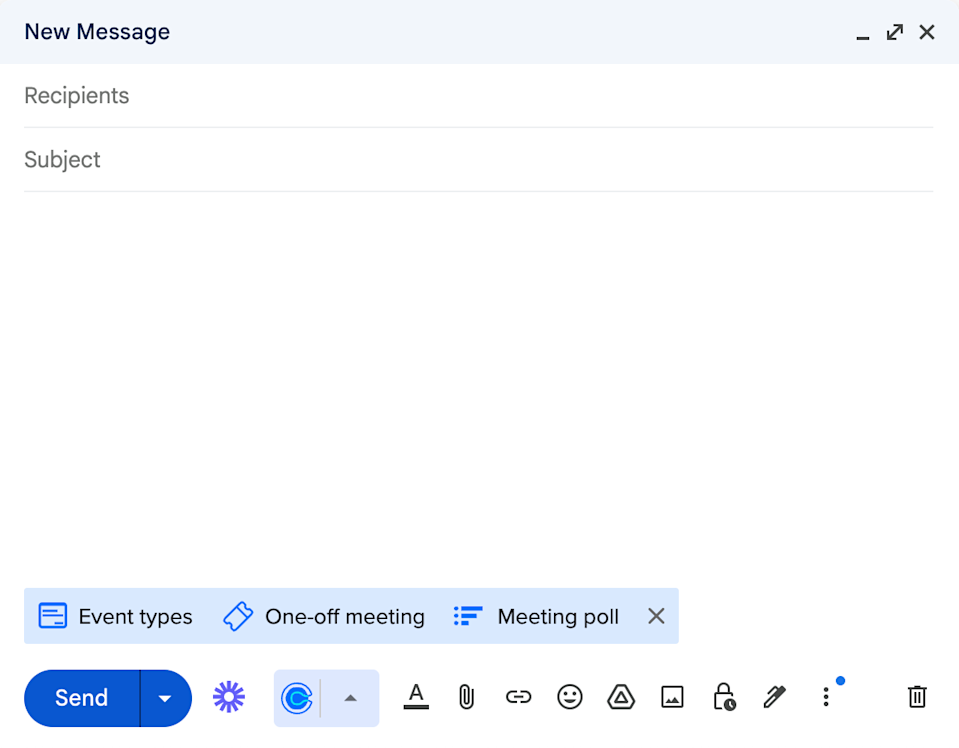Insert your signature using the pen icon

tap(774, 697)
